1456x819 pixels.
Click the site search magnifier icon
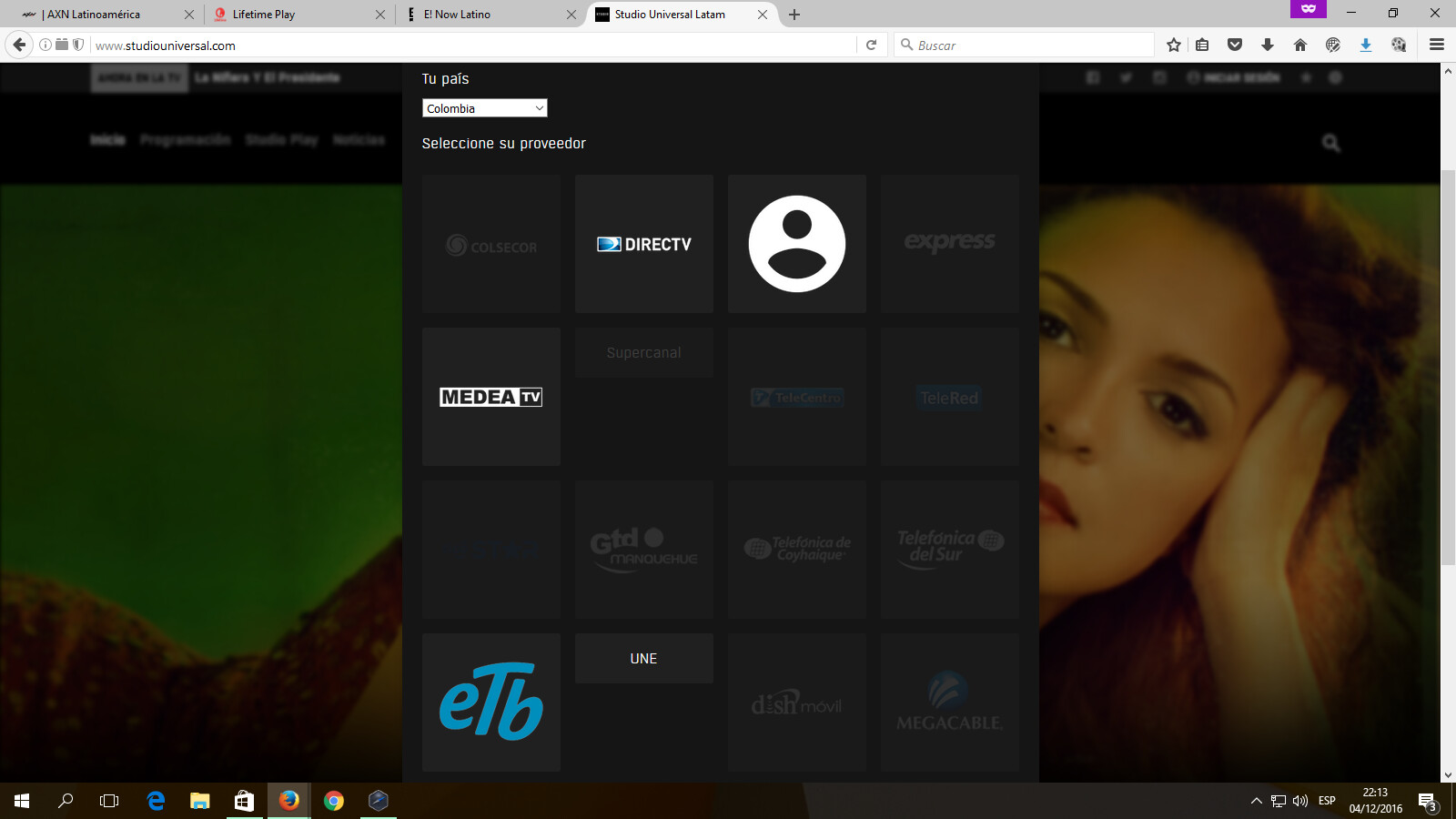[x=1331, y=143]
